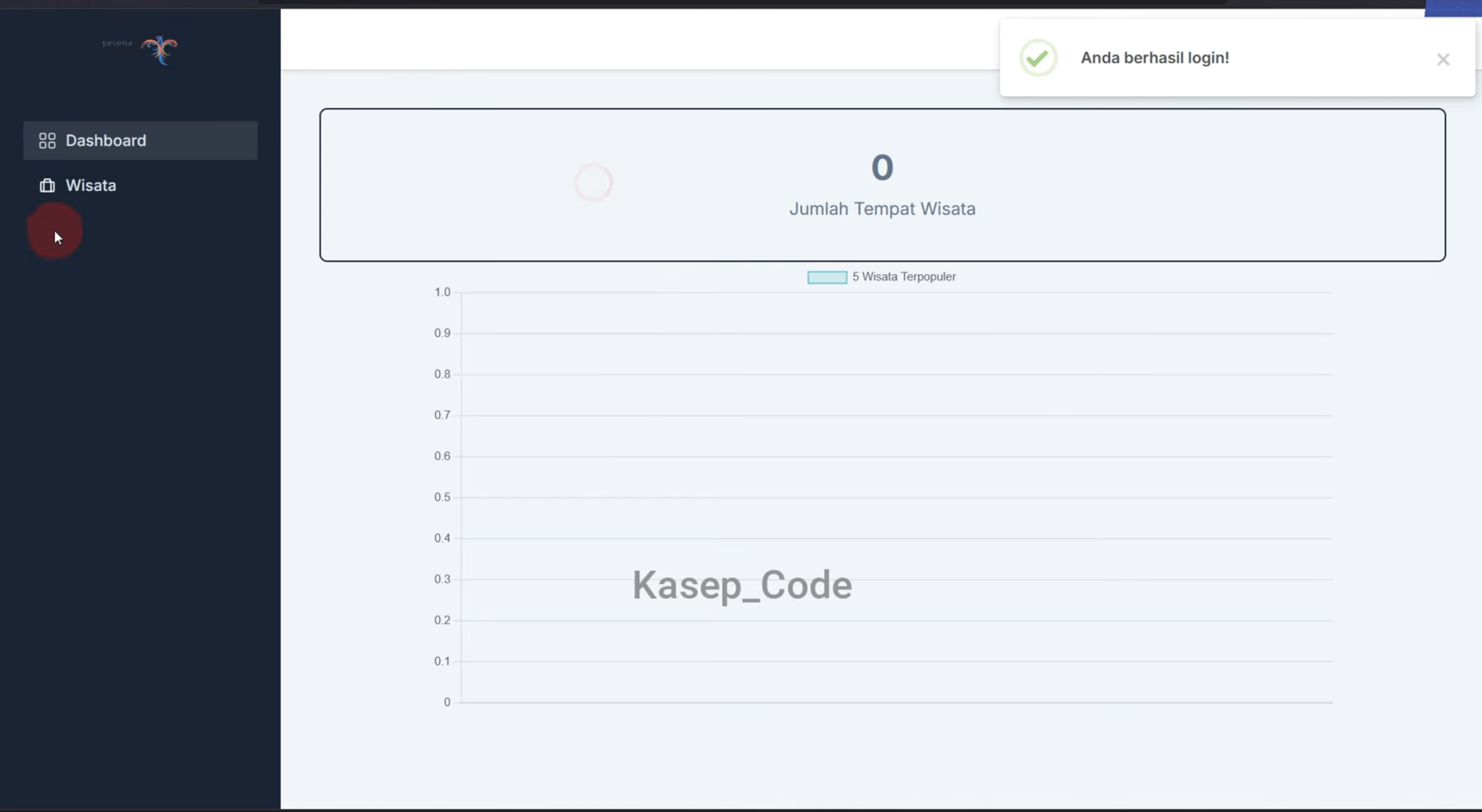Dismiss the login success notification
The width and height of the screenshot is (1482, 812).
1443,59
